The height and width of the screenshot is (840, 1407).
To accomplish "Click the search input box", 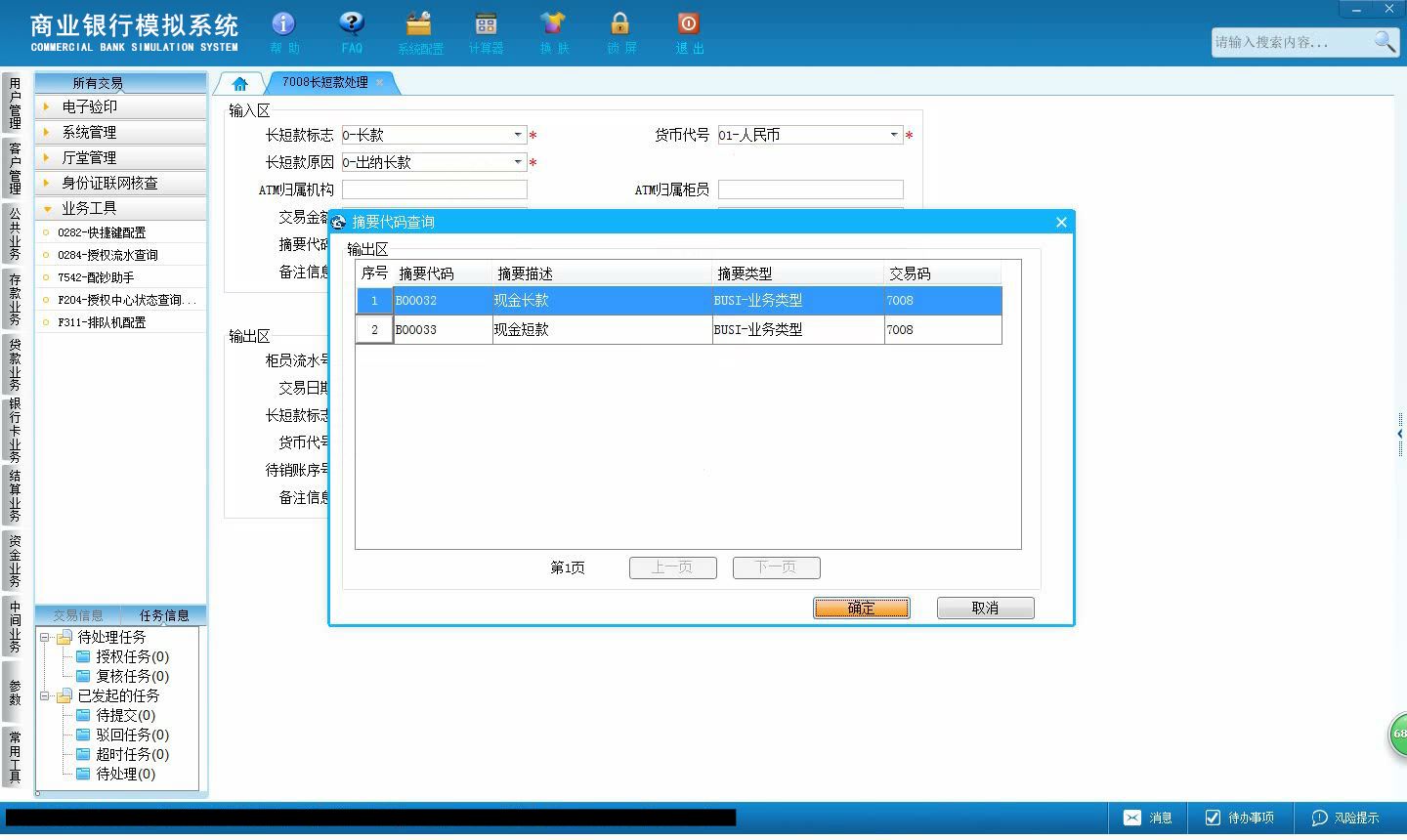I will pos(1292,42).
